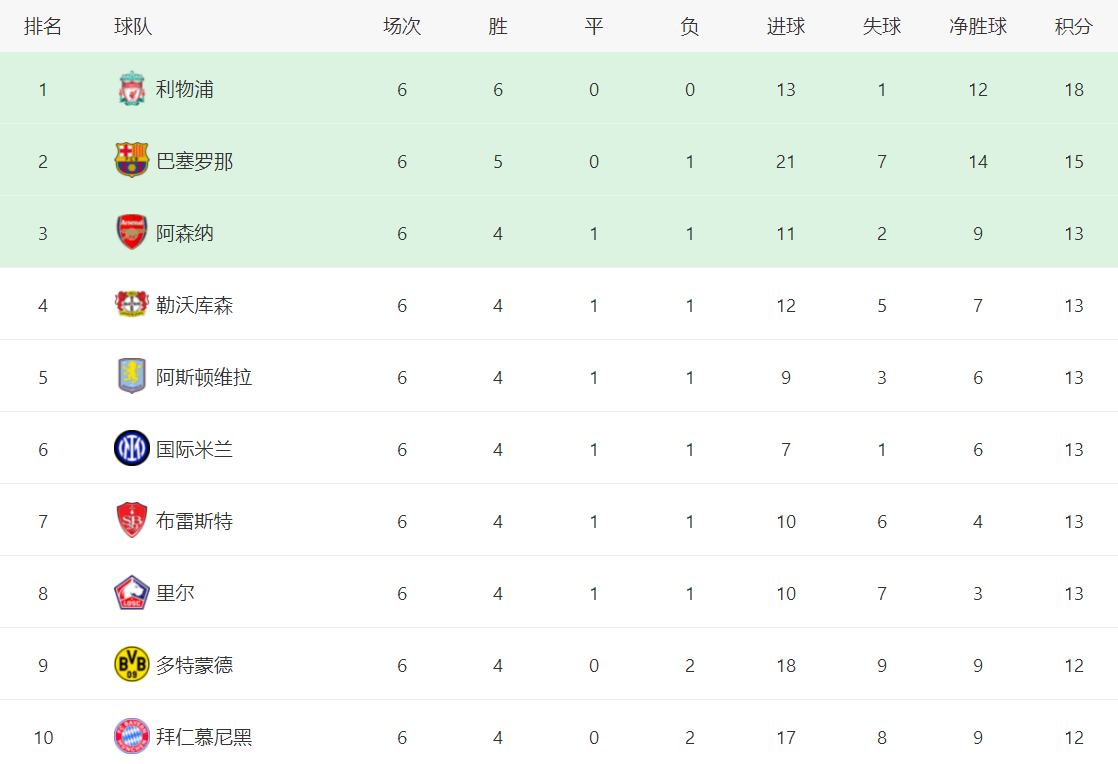The image size is (1118, 764).
Task: Open the 利物浦 team name link
Action: pyautogui.click(x=185, y=90)
